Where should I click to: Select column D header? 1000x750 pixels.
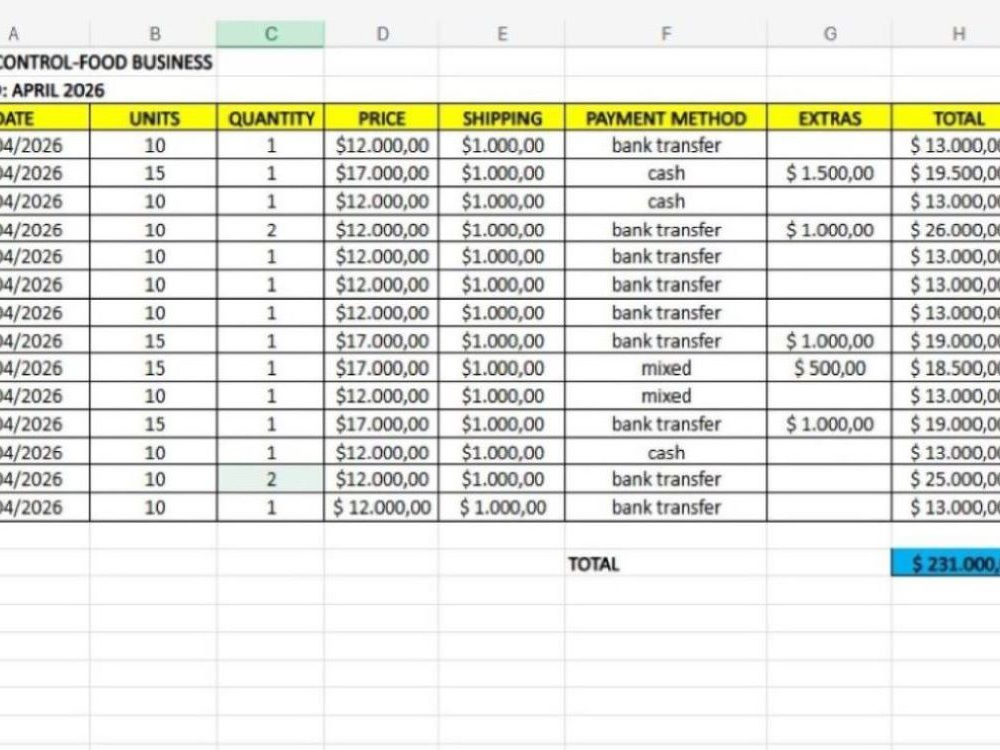pos(381,34)
